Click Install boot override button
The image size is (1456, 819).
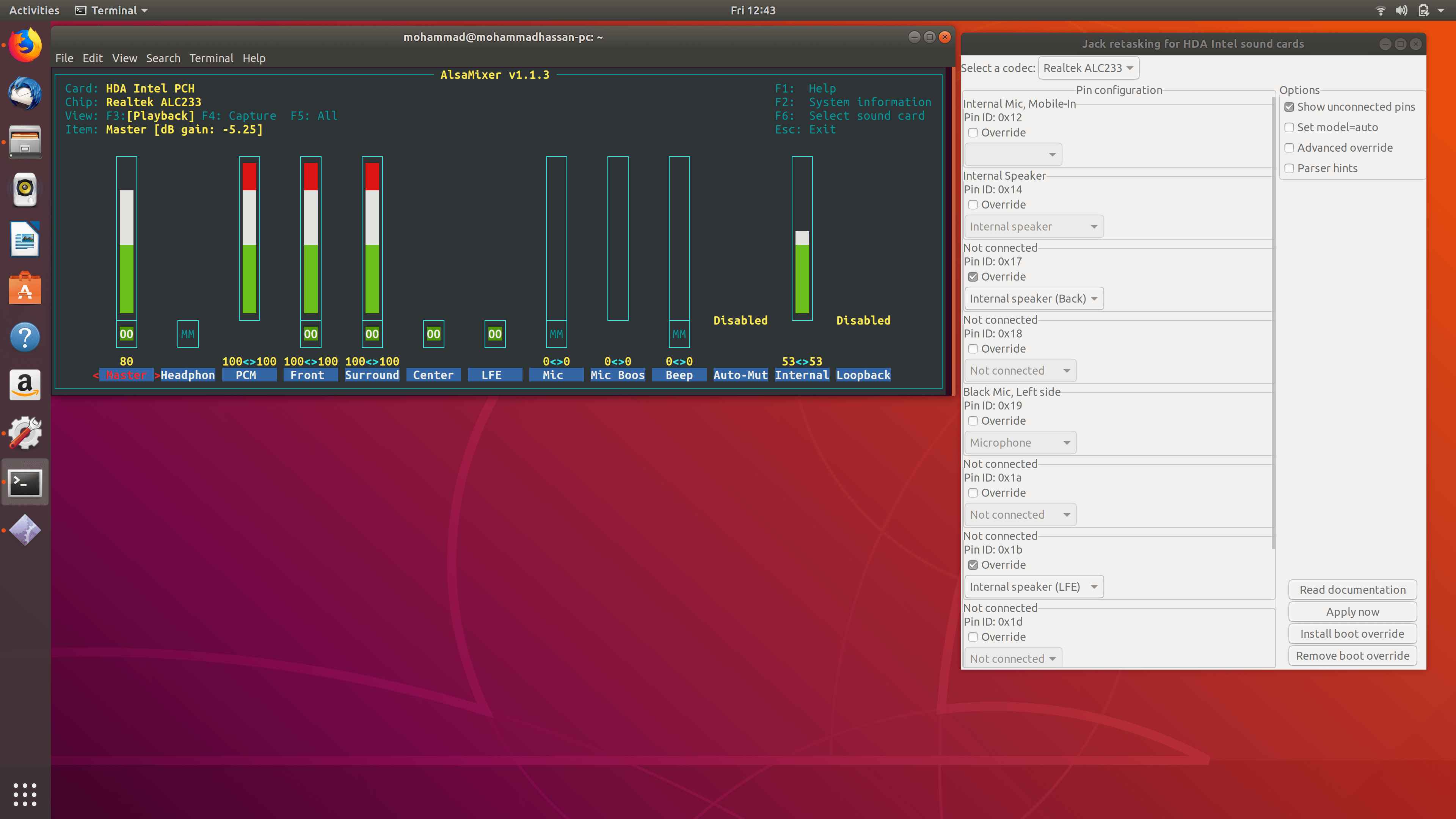pyautogui.click(x=1352, y=634)
